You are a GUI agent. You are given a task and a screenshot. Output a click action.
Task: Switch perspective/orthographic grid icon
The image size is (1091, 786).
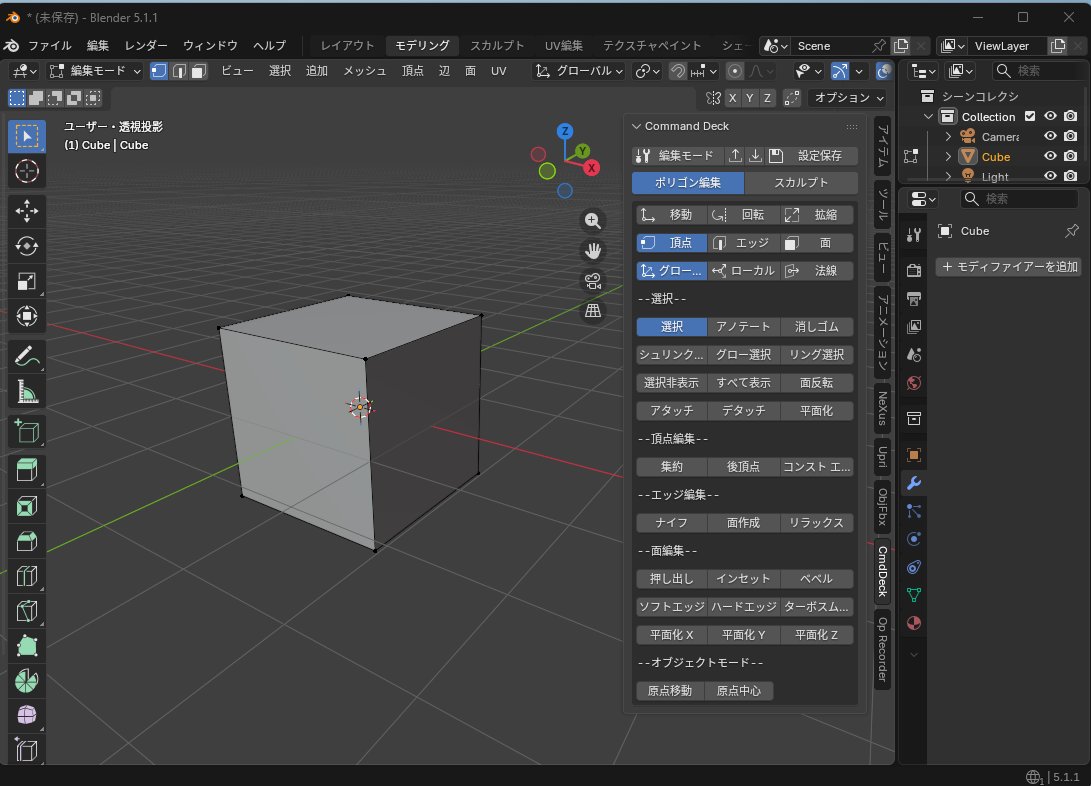click(593, 311)
